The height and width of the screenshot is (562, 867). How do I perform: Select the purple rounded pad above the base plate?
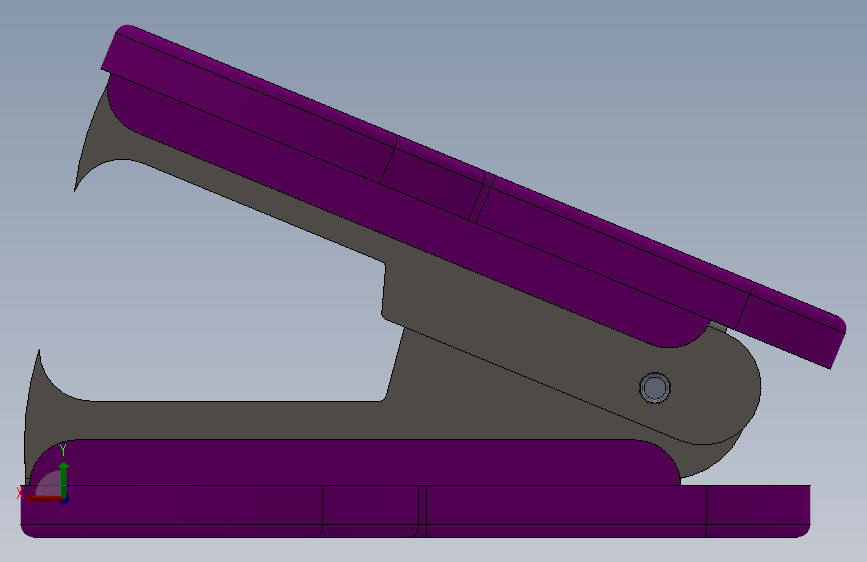[x=354, y=462]
